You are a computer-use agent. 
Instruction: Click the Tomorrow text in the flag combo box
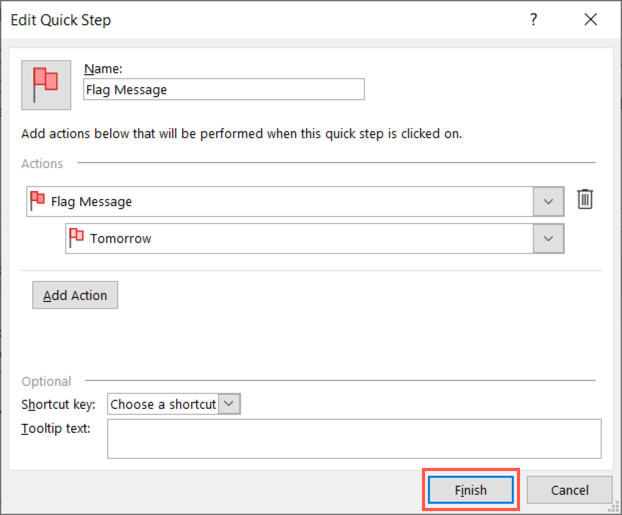point(121,239)
